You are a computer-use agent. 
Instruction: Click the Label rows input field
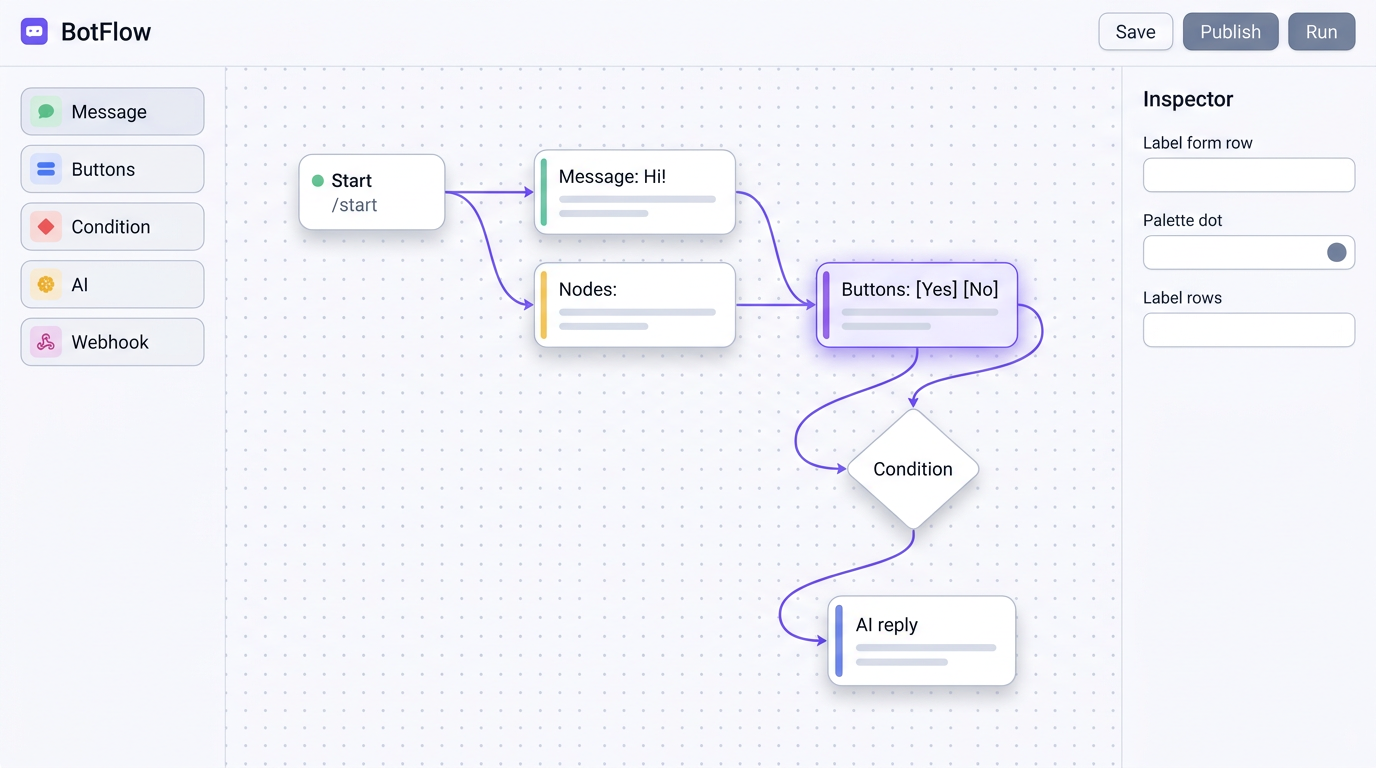1249,330
